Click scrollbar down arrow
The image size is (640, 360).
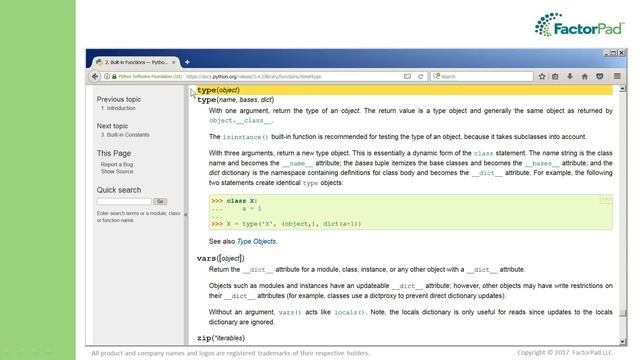[x=622, y=342]
